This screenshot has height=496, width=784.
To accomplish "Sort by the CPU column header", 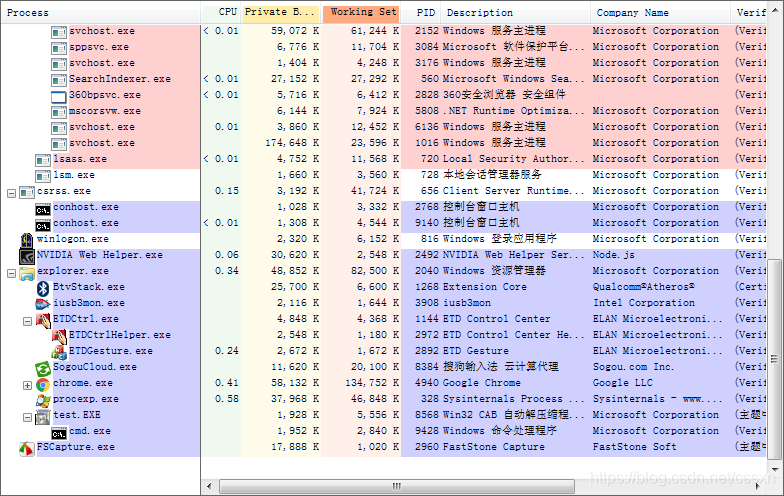I will click(222, 12).
